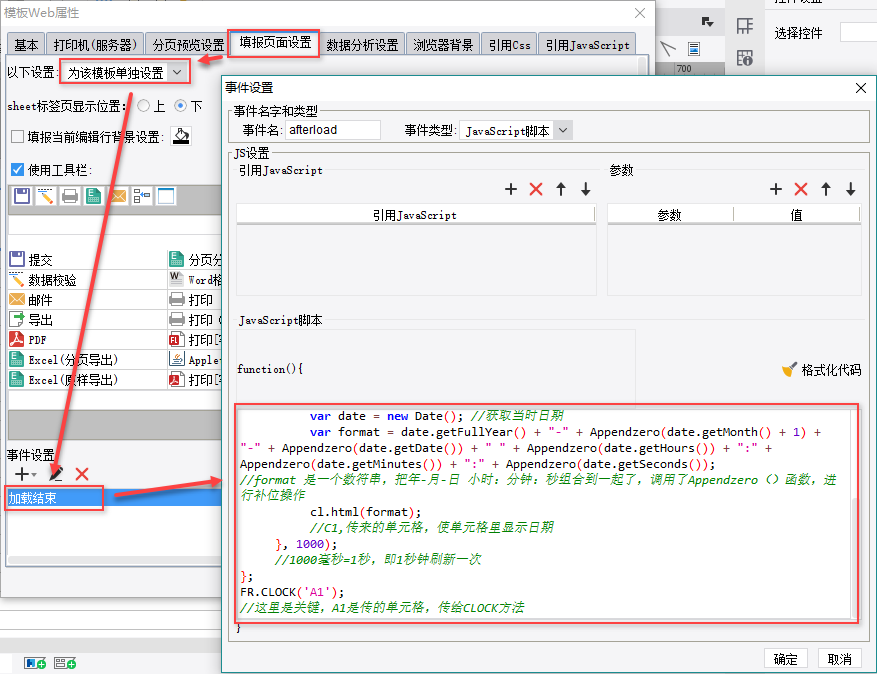Enable 填报当前编辑行背景设置 checkbox
The image size is (877, 674).
(x=17, y=136)
